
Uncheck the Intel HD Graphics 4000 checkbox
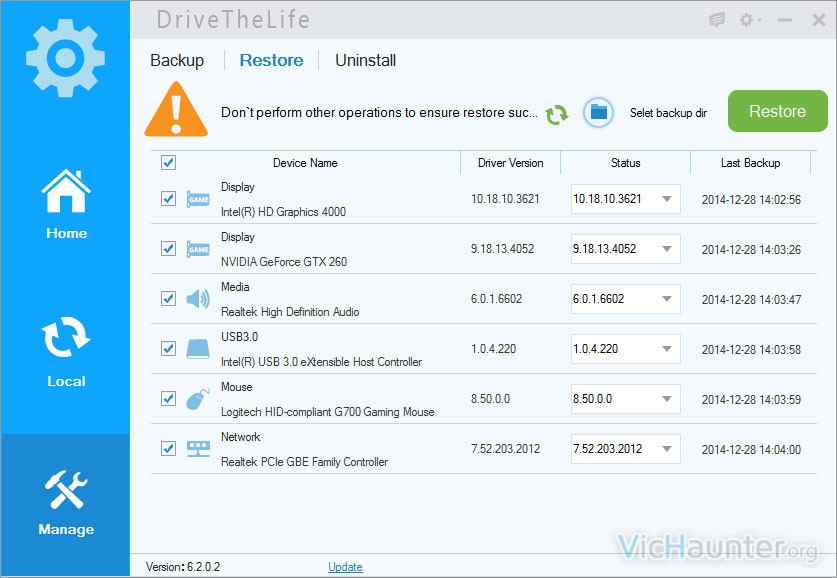pyautogui.click(x=168, y=199)
